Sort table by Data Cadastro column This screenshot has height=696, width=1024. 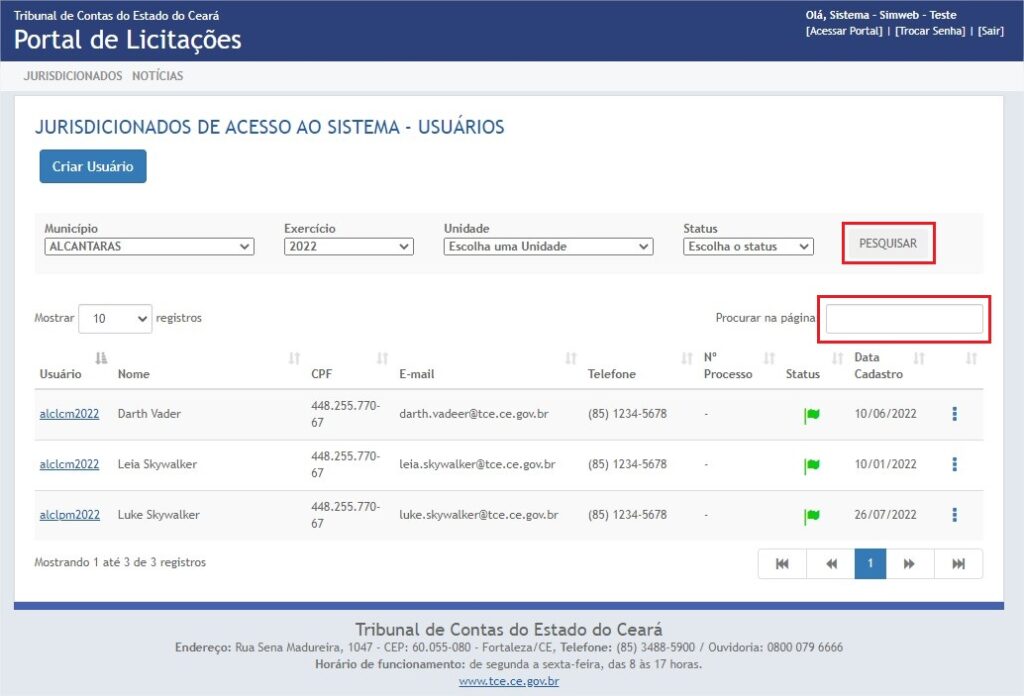tap(878, 366)
